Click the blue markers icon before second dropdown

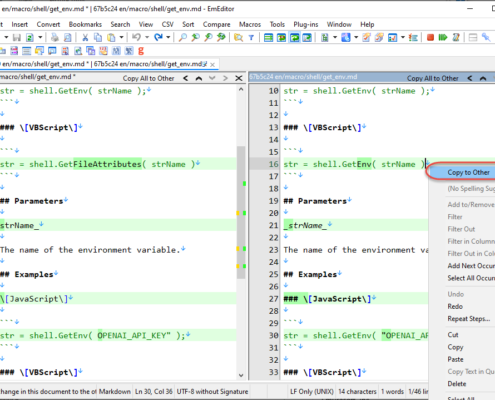346,38
